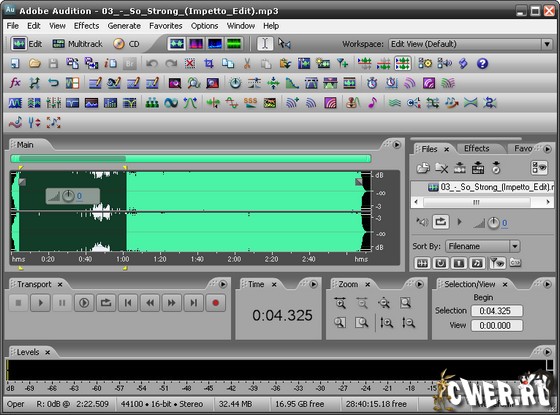This screenshot has height=415, width=560.
Task: Click Zoom In Vertically icon
Action: 387,323
